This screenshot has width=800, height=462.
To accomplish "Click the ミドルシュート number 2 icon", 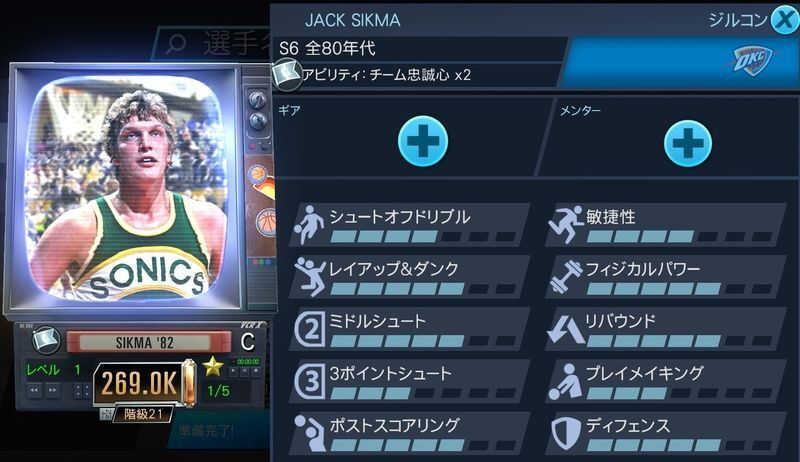I will pyautogui.click(x=309, y=329).
